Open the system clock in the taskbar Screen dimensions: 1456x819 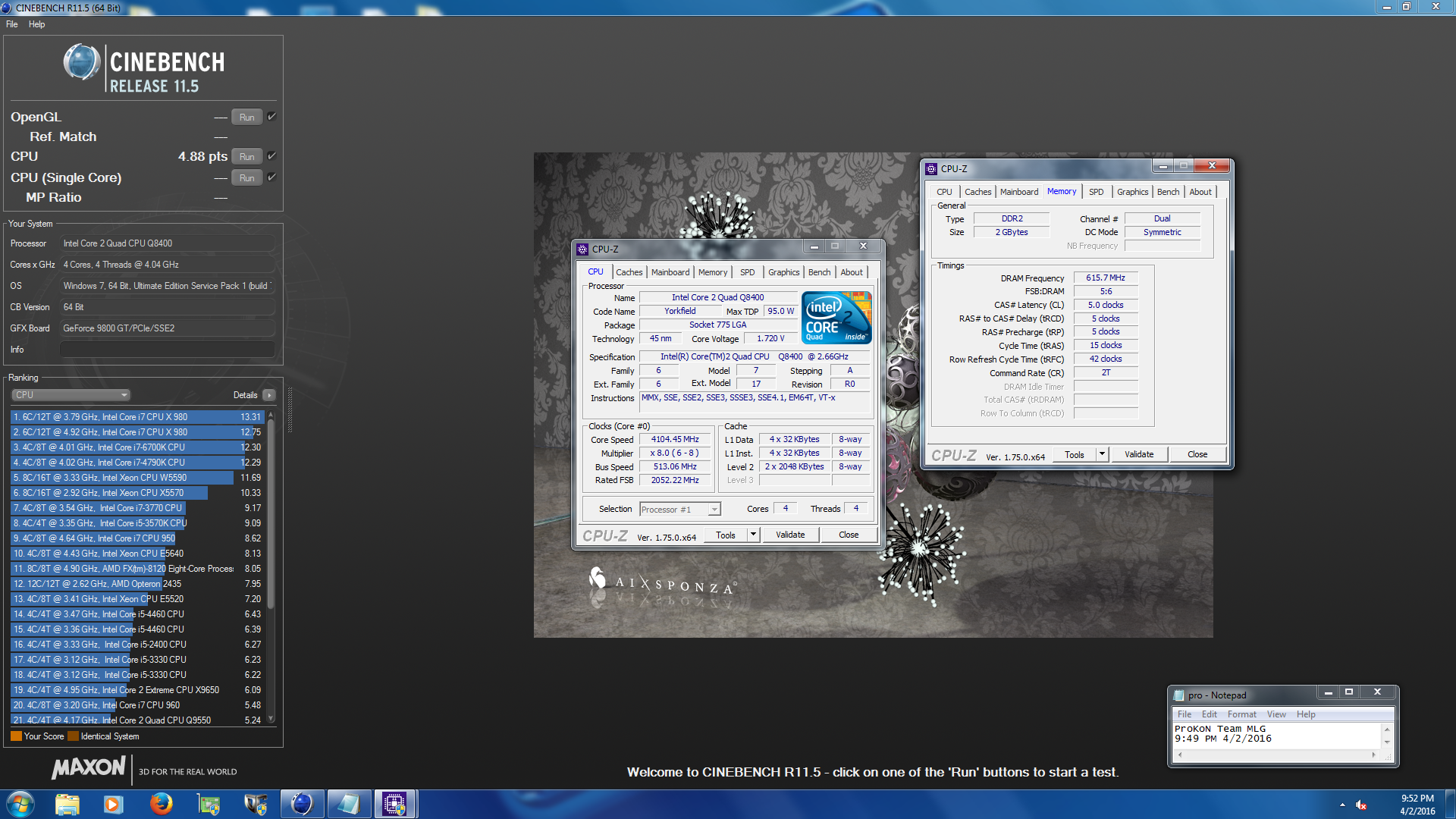1417,805
